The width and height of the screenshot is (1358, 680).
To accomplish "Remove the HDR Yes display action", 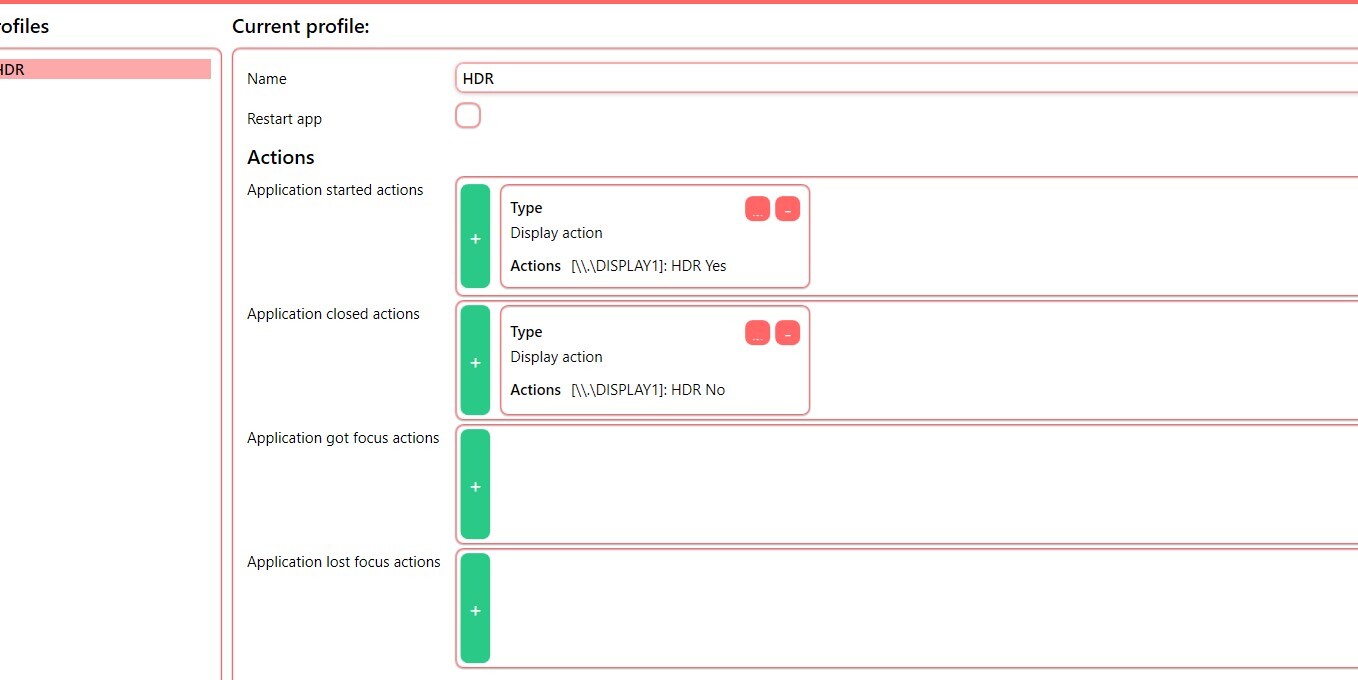I will (x=787, y=209).
